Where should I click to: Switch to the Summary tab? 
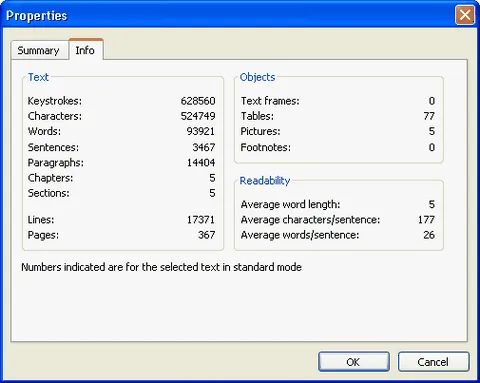click(x=40, y=51)
